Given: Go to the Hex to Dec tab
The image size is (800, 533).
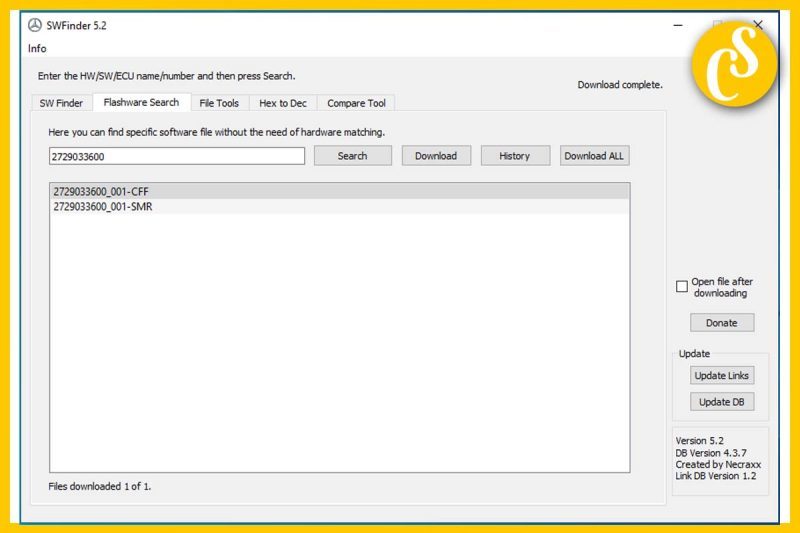Looking at the screenshot, I should pos(283,103).
